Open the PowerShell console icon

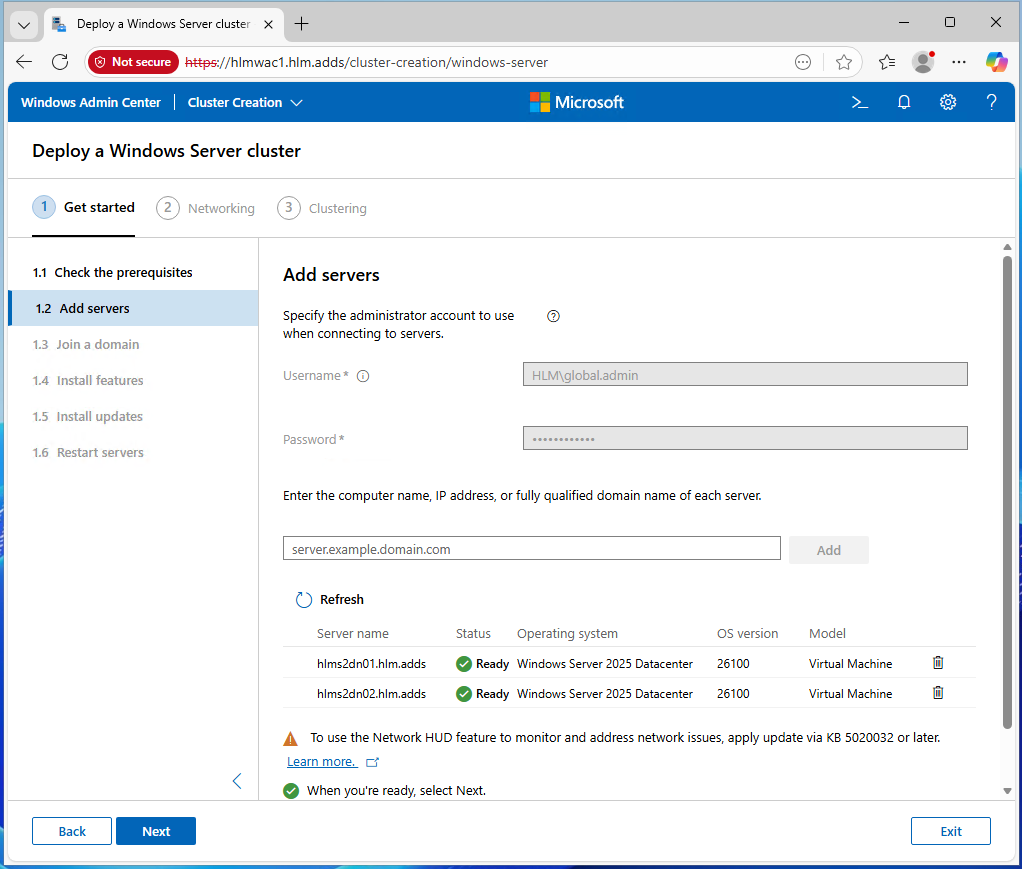click(x=859, y=102)
